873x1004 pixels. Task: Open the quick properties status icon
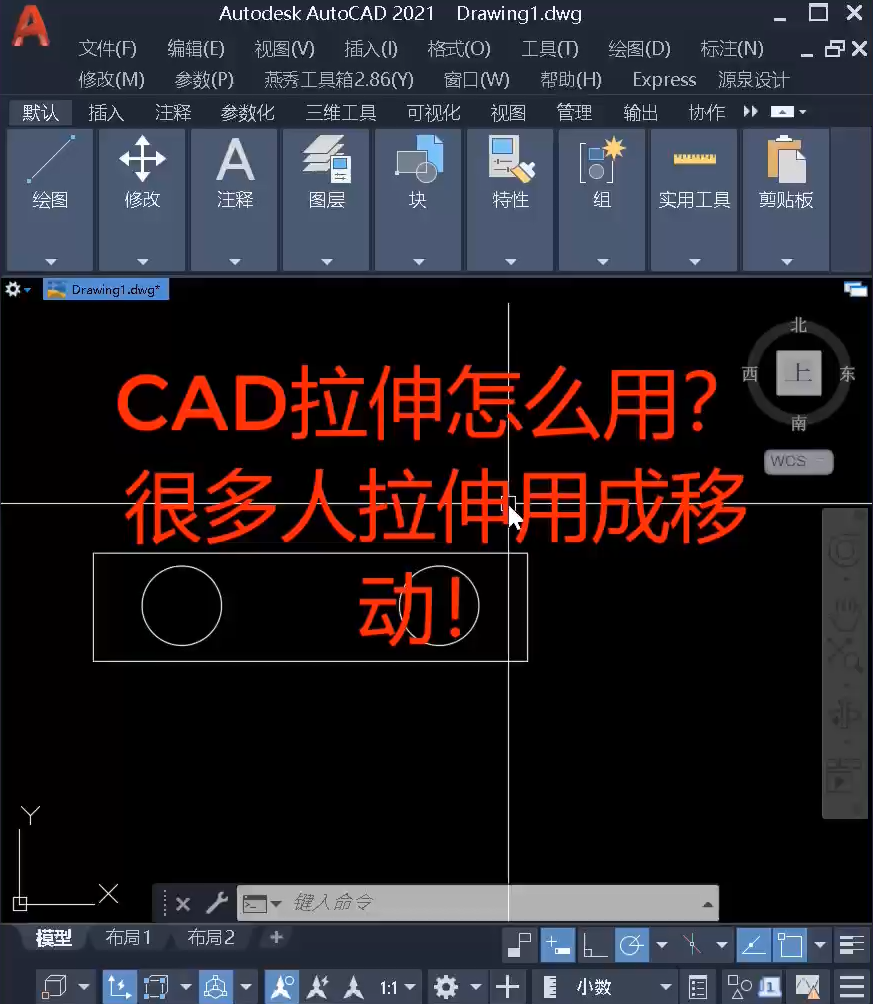698,987
